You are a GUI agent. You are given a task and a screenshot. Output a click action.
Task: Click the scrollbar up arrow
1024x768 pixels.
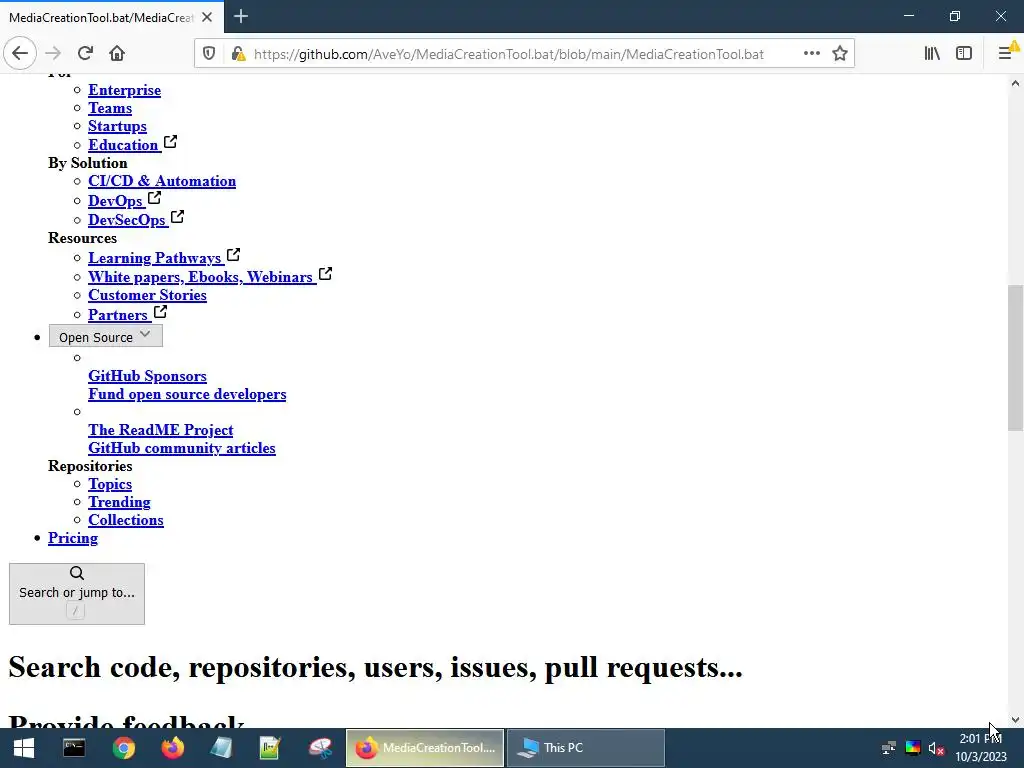coord(1015,83)
